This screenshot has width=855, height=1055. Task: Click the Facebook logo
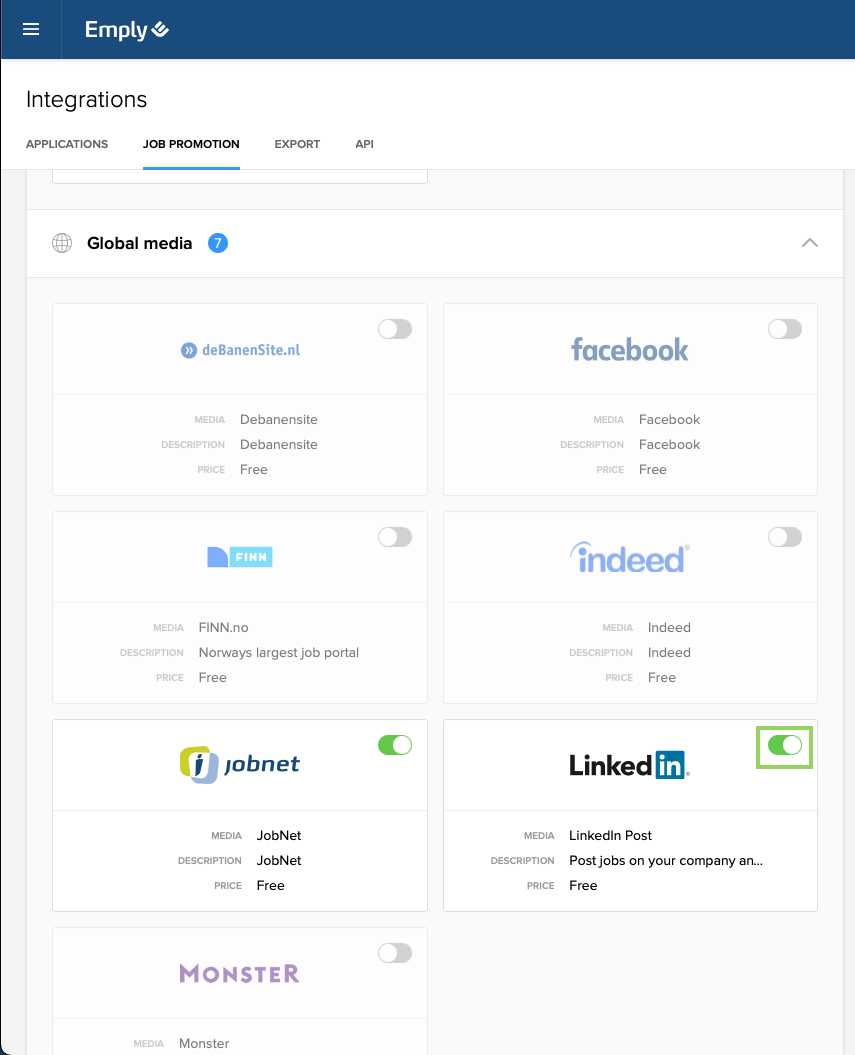point(629,350)
